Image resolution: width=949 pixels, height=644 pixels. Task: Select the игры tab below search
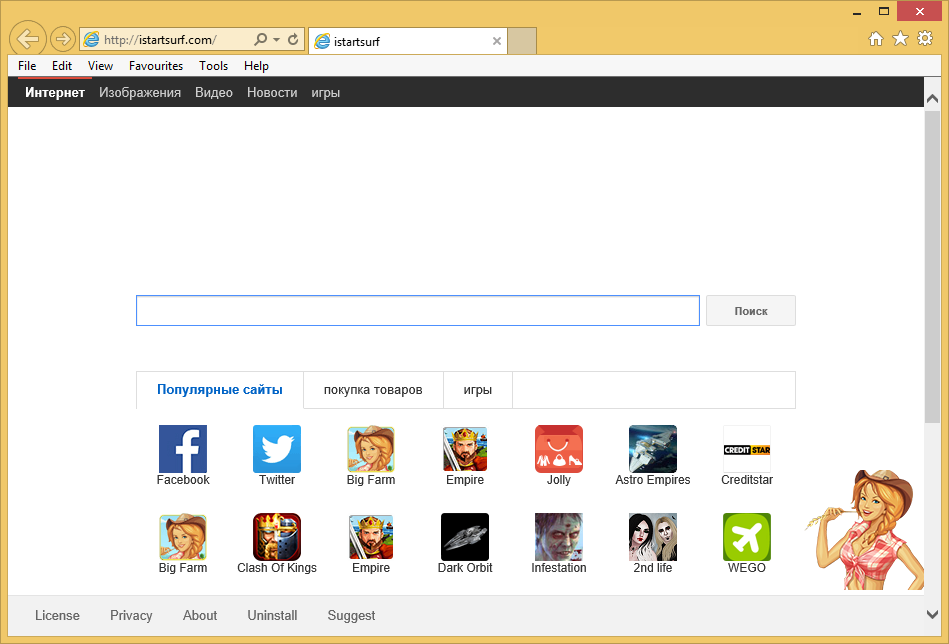point(478,390)
